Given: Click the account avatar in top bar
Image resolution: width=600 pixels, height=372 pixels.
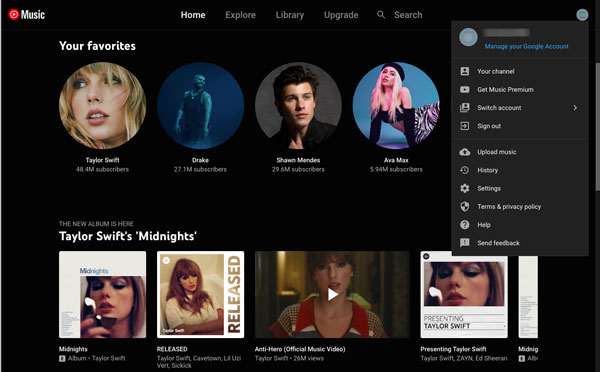Looking at the screenshot, I should [582, 15].
